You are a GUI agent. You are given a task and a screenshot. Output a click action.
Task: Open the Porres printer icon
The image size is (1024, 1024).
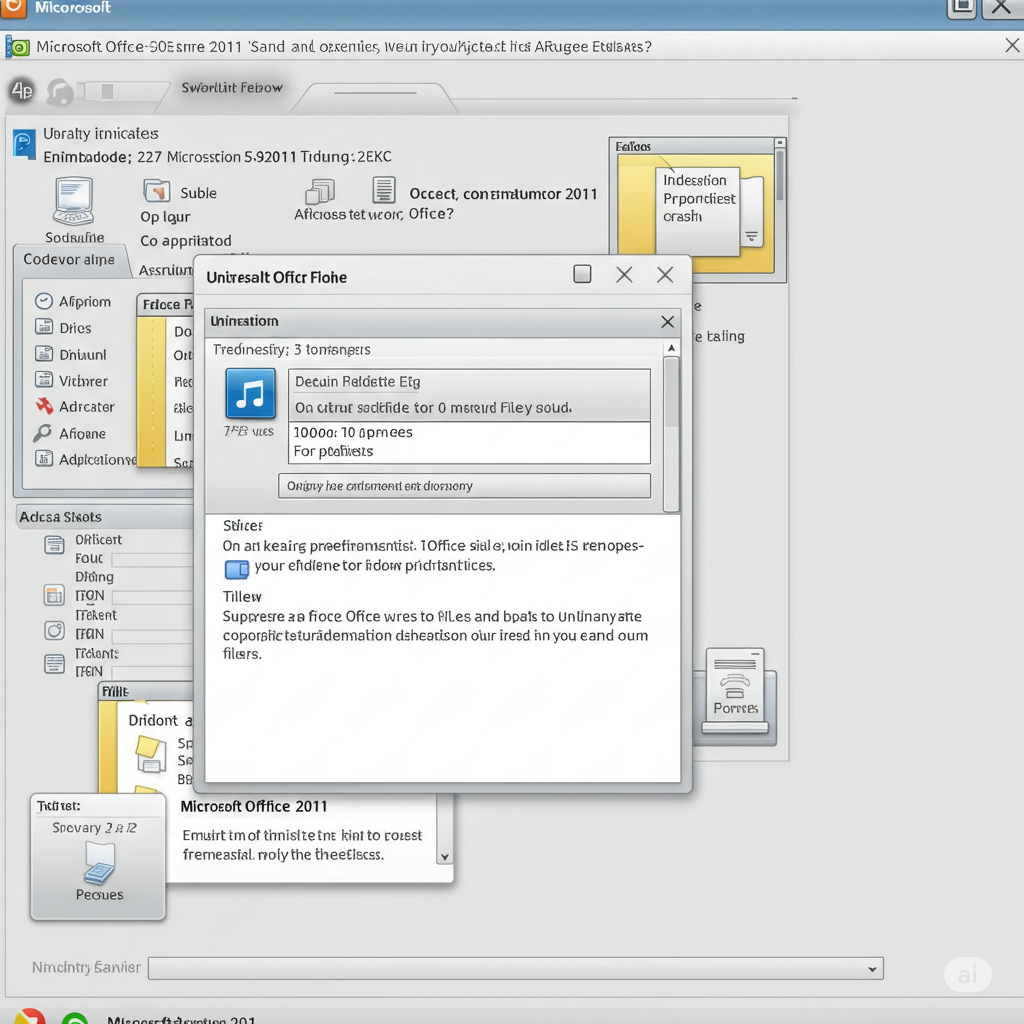coord(735,691)
